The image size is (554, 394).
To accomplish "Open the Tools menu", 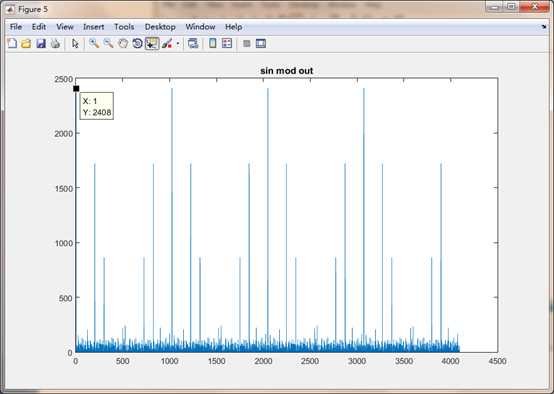I will [124, 27].
